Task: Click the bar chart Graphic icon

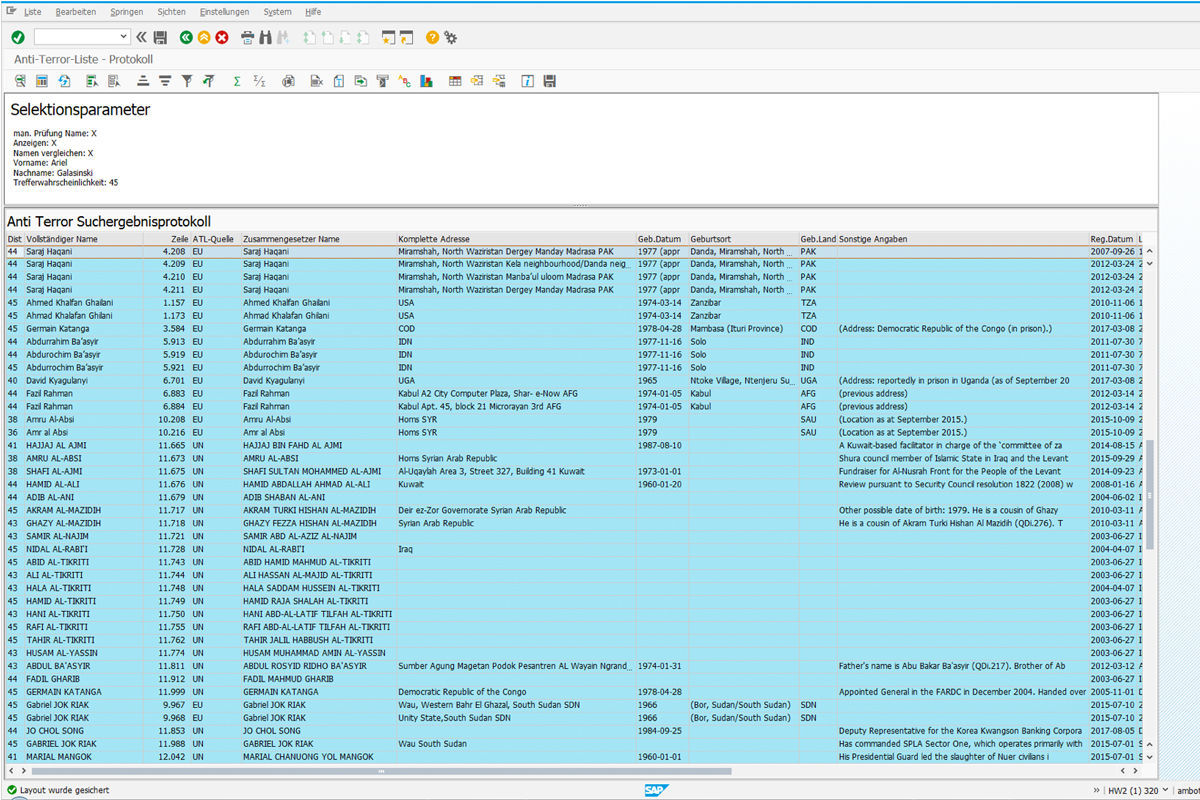Action: (x=426, y=81)
